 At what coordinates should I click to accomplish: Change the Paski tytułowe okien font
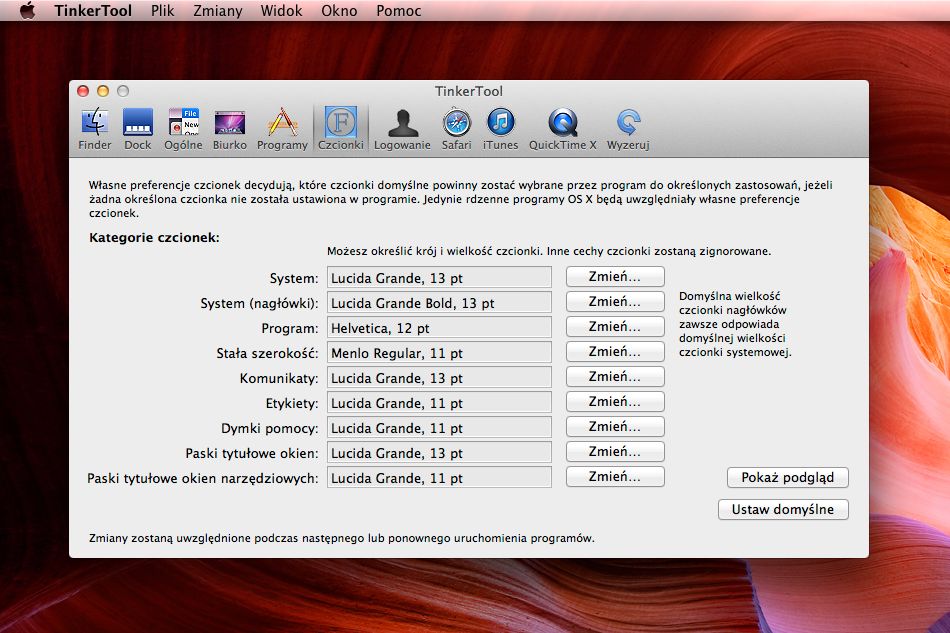click(x=615, y=452)
